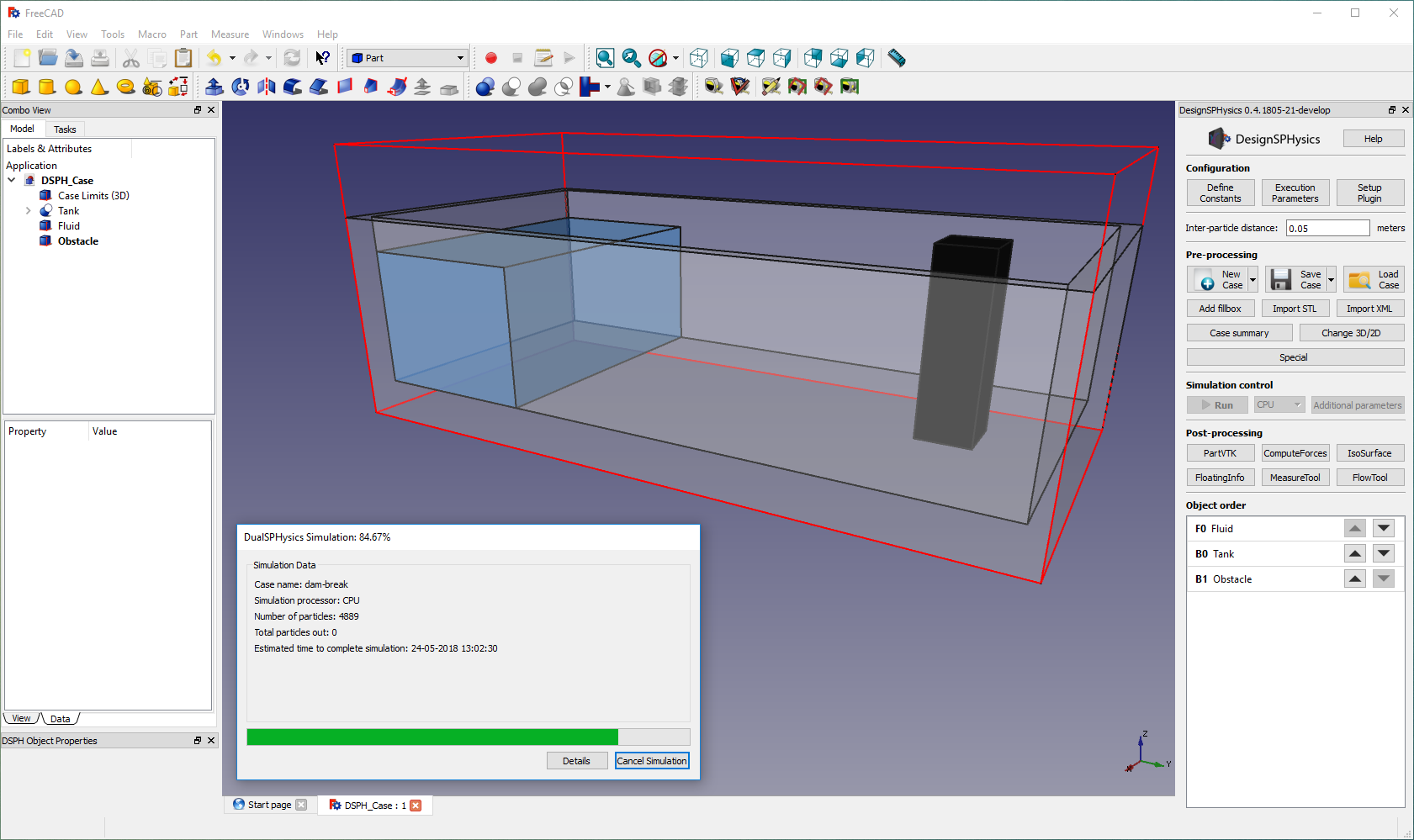Switch to the Tasks tab
The height and width of the screenshot is (840, 1414).
pyautogui.click(x=65, y=129)
